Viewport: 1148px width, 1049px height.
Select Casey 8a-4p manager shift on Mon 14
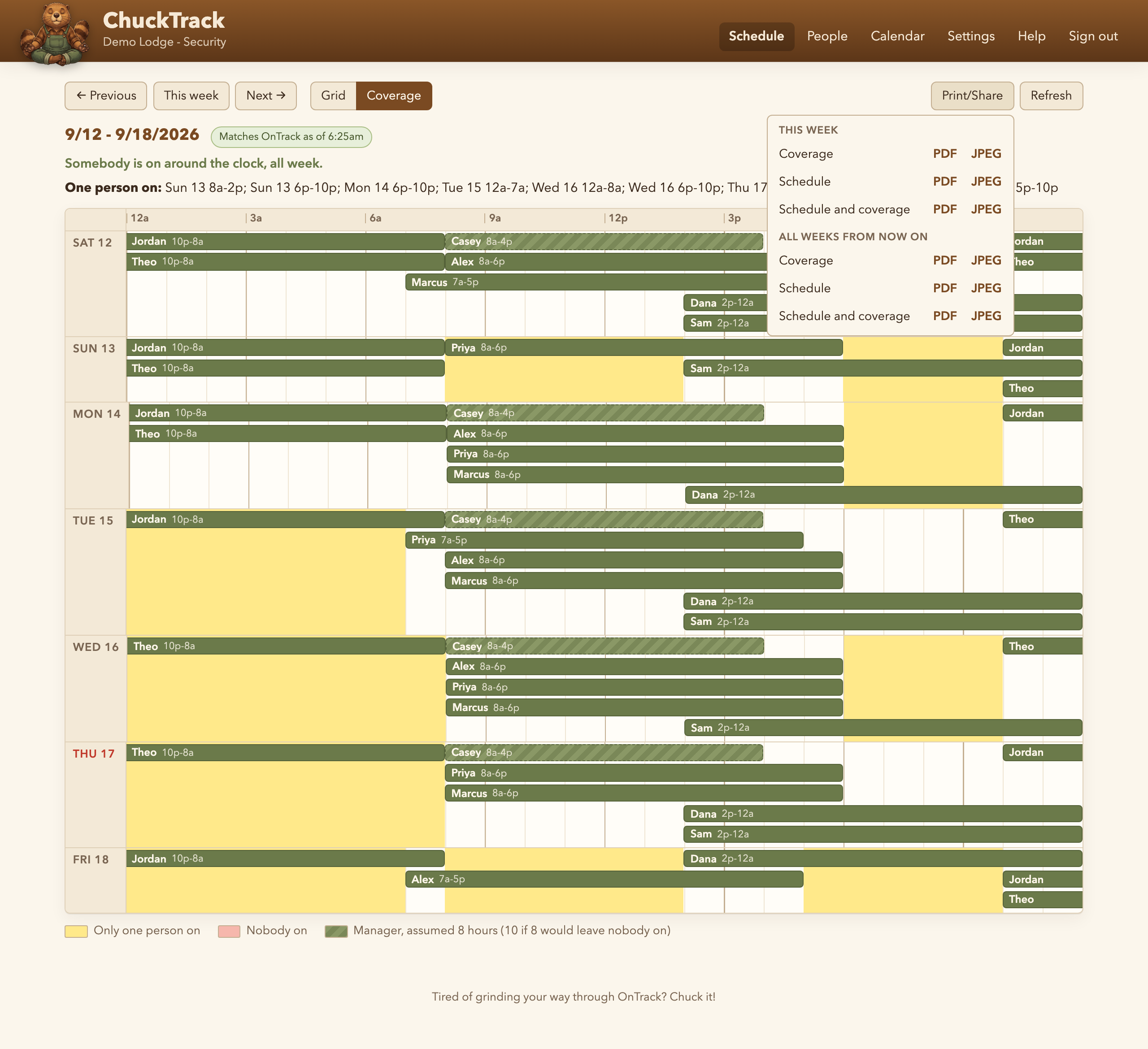pos(605,413)
